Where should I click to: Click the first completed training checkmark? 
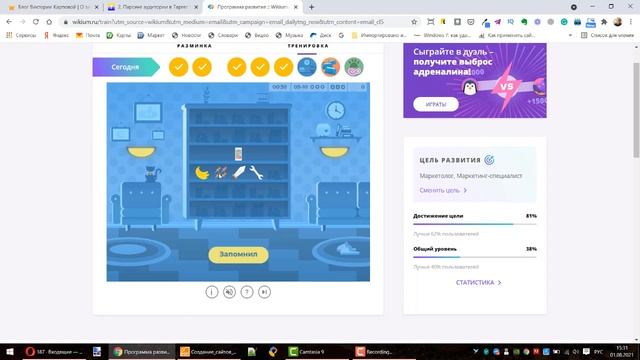(237, 67)
